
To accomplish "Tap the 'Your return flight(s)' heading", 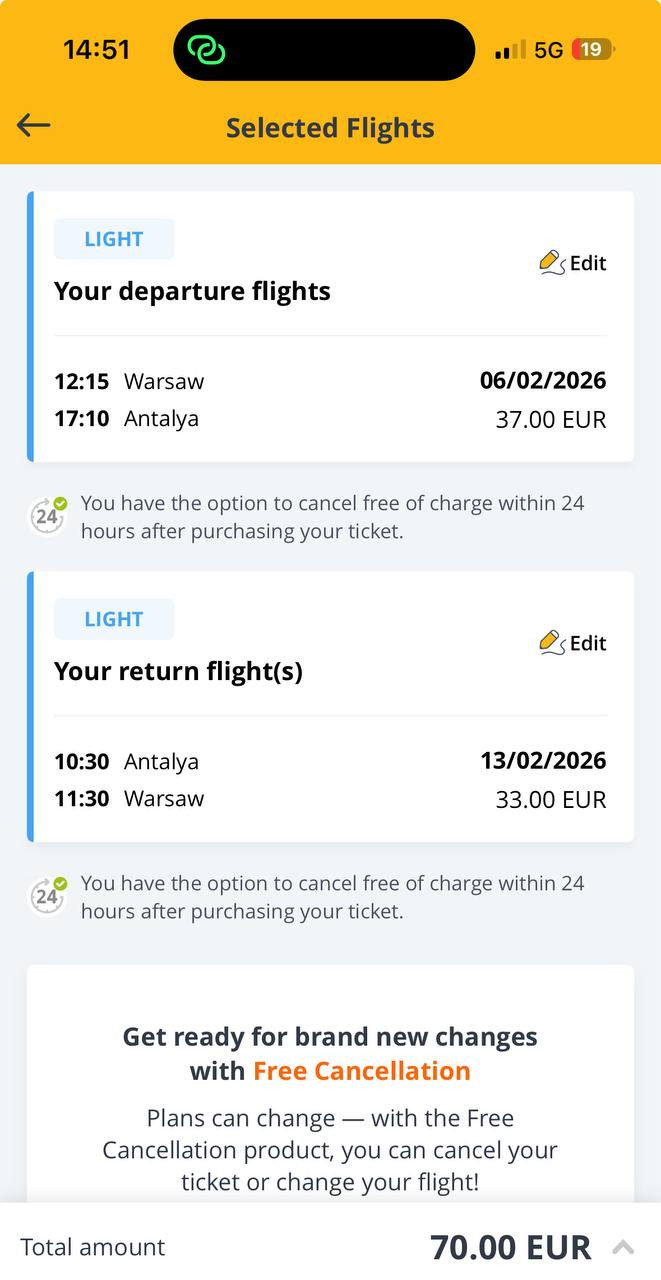I will [x=178, y=671].
